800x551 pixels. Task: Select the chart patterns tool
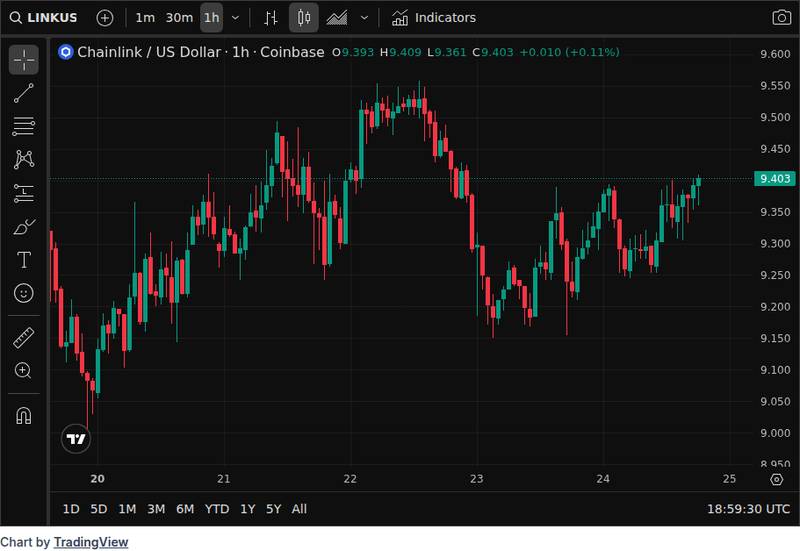(24, 159)
